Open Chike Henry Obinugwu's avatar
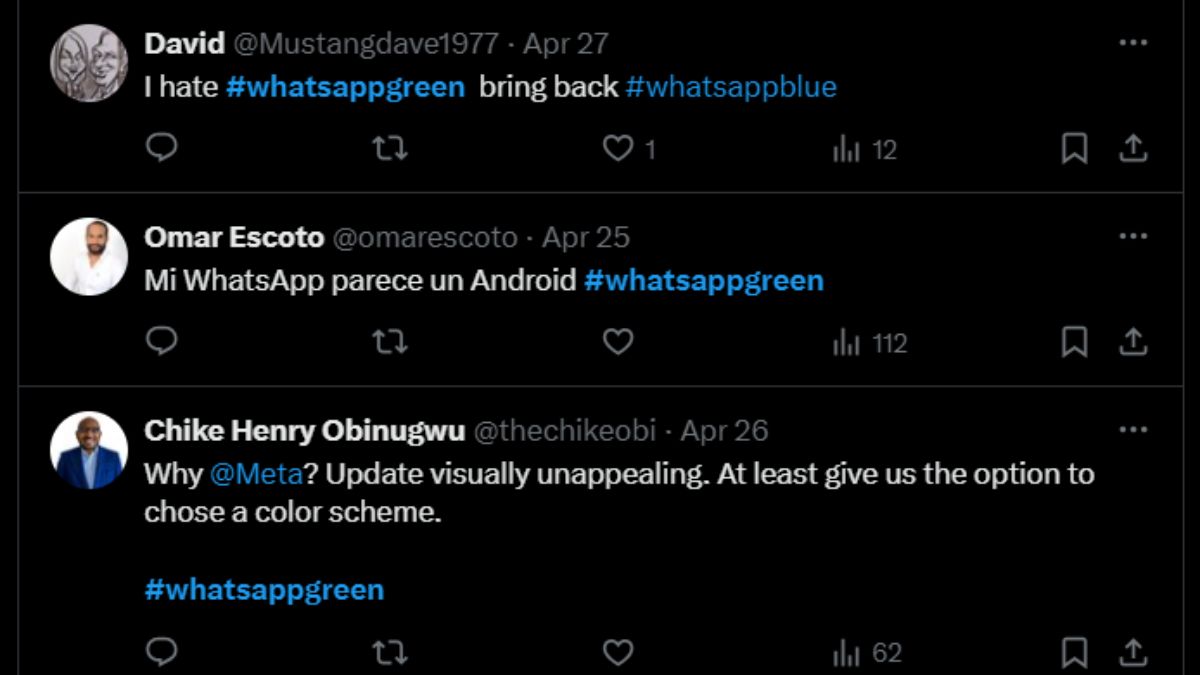 tap(89, 450)
